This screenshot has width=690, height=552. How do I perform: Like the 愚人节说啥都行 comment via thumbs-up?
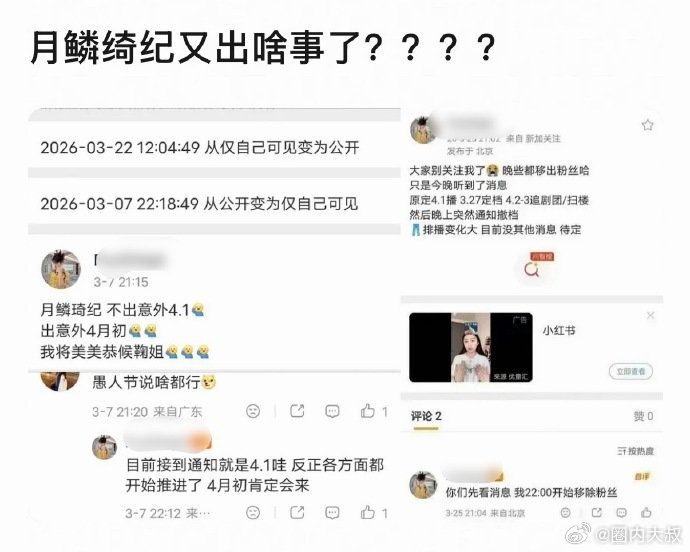click(368, 412)
